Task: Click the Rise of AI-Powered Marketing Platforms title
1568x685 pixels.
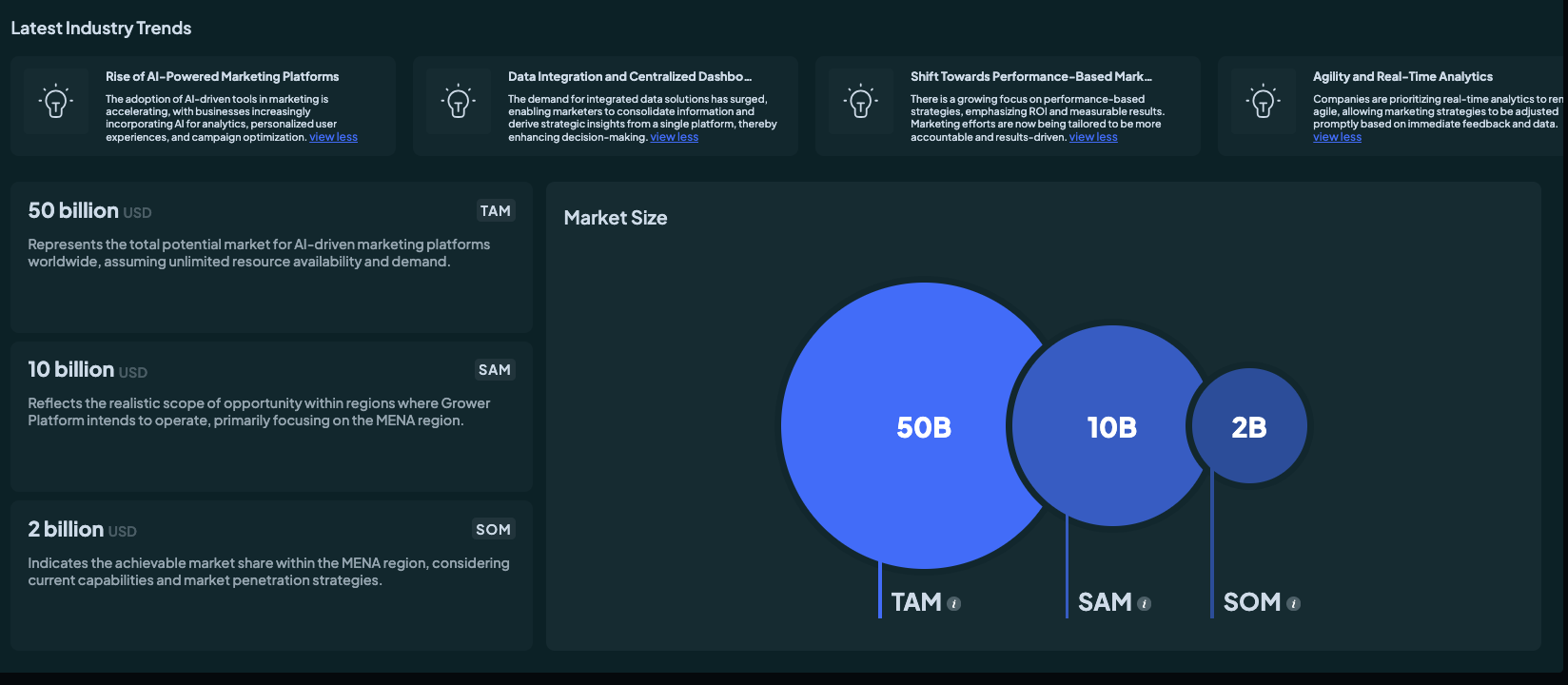Action: 222,76
